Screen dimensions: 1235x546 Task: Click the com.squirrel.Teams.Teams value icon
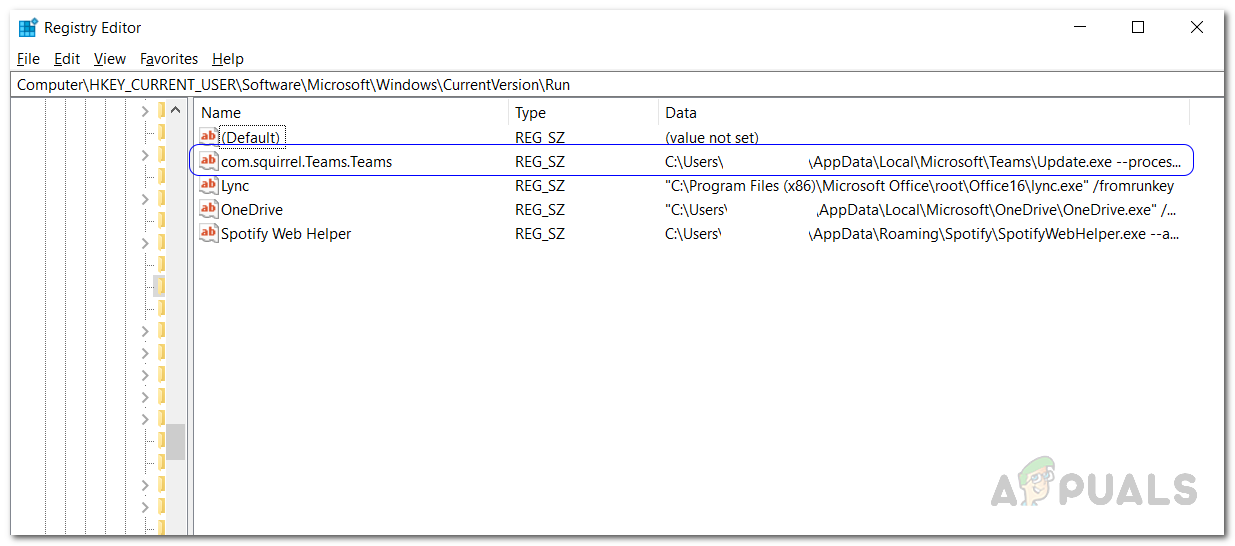click(208, 161)
